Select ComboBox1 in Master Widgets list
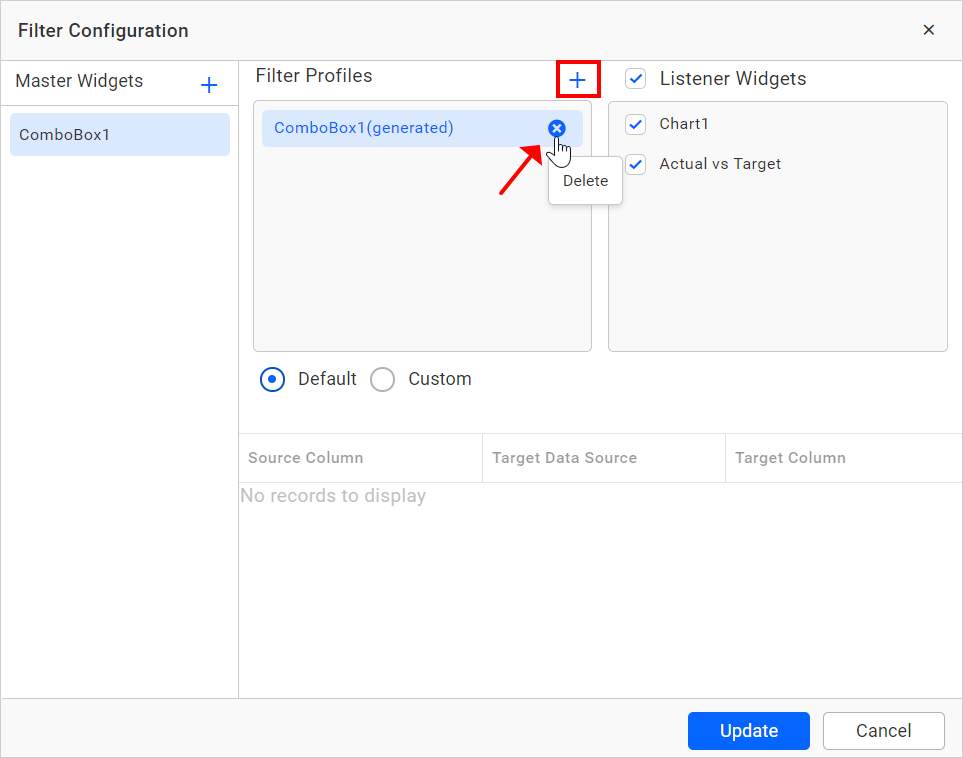 coord(119,134)
